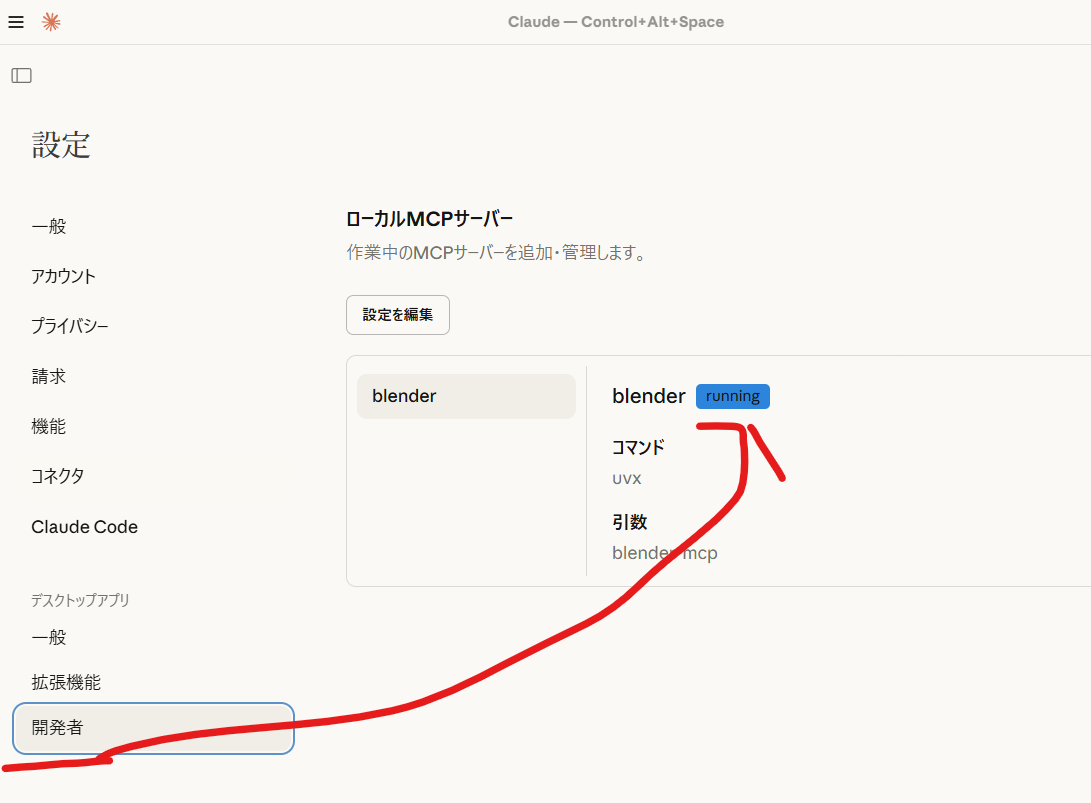Click the Claude window title text

tap(616, 22)
